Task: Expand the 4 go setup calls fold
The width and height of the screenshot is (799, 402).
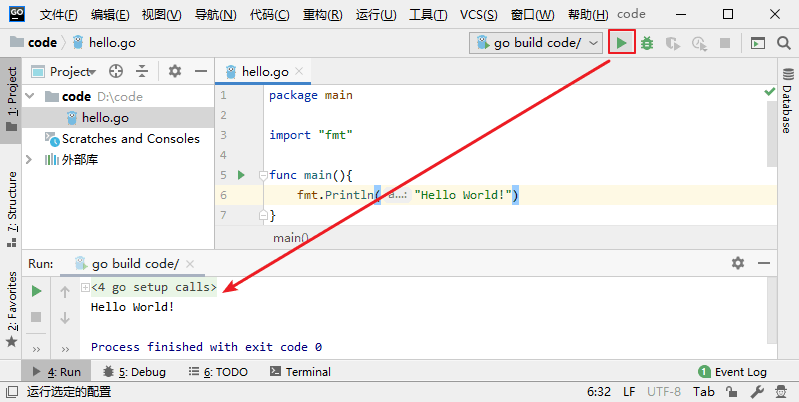Action: click(86, 288)
